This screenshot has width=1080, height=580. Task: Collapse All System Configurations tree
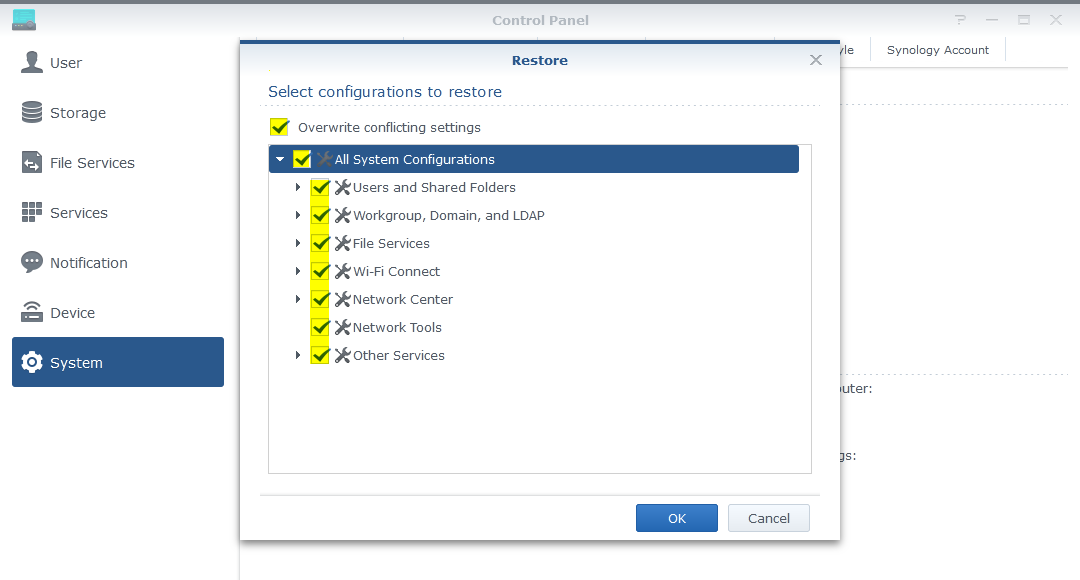(280, 159)
